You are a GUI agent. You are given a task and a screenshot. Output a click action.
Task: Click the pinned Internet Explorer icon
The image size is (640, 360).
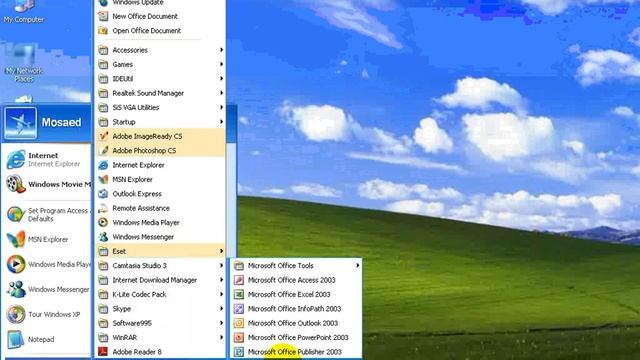coord(16,159)
